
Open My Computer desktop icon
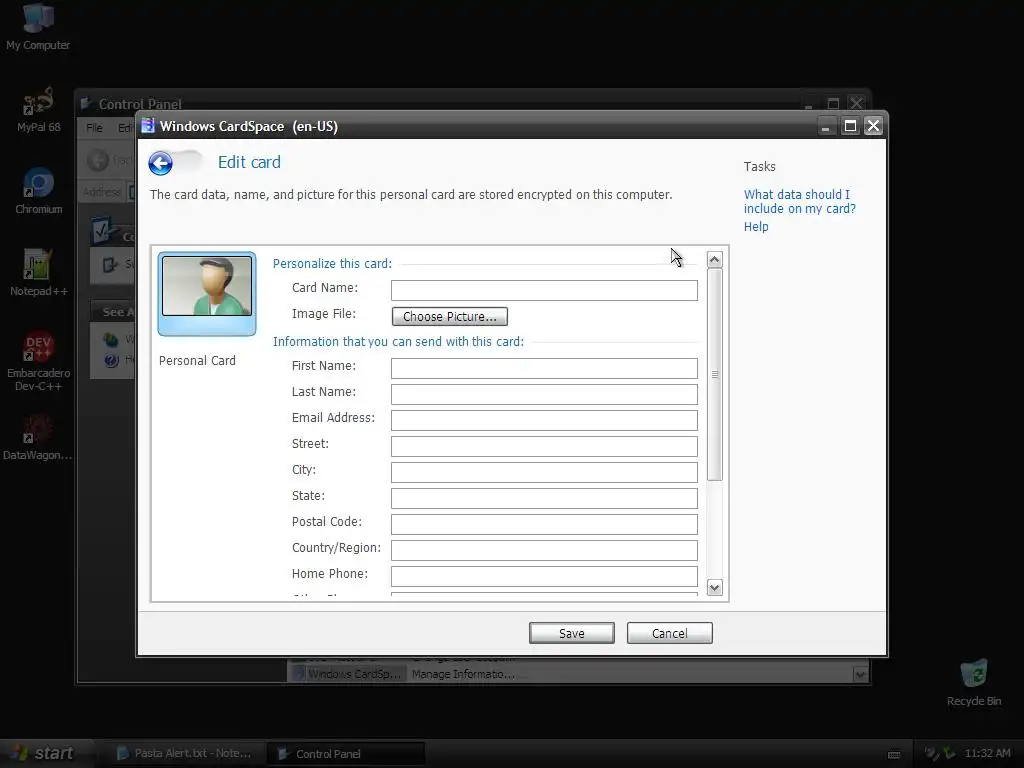38,27
